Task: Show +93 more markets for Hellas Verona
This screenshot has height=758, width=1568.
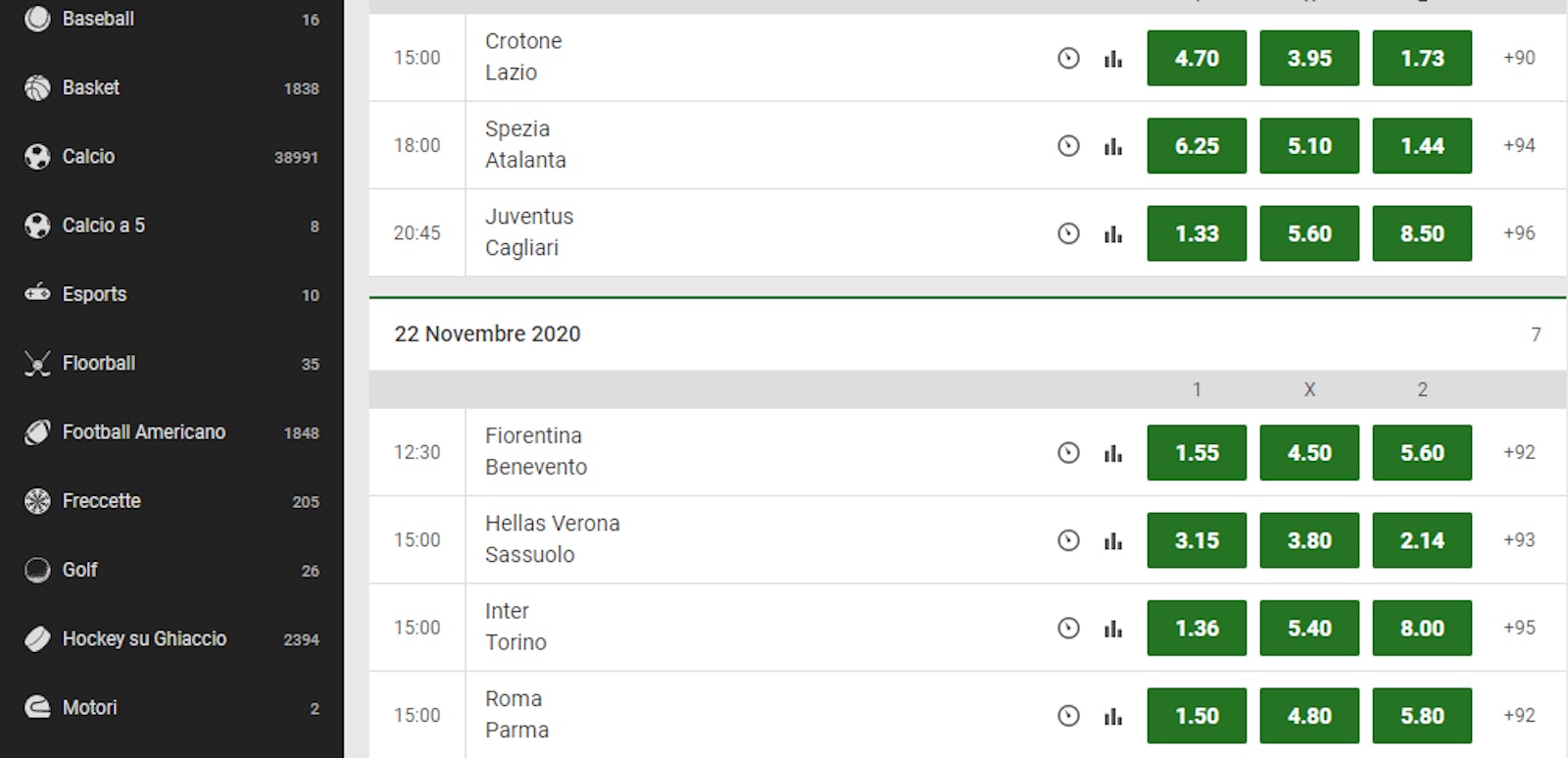Action: 1519,540
